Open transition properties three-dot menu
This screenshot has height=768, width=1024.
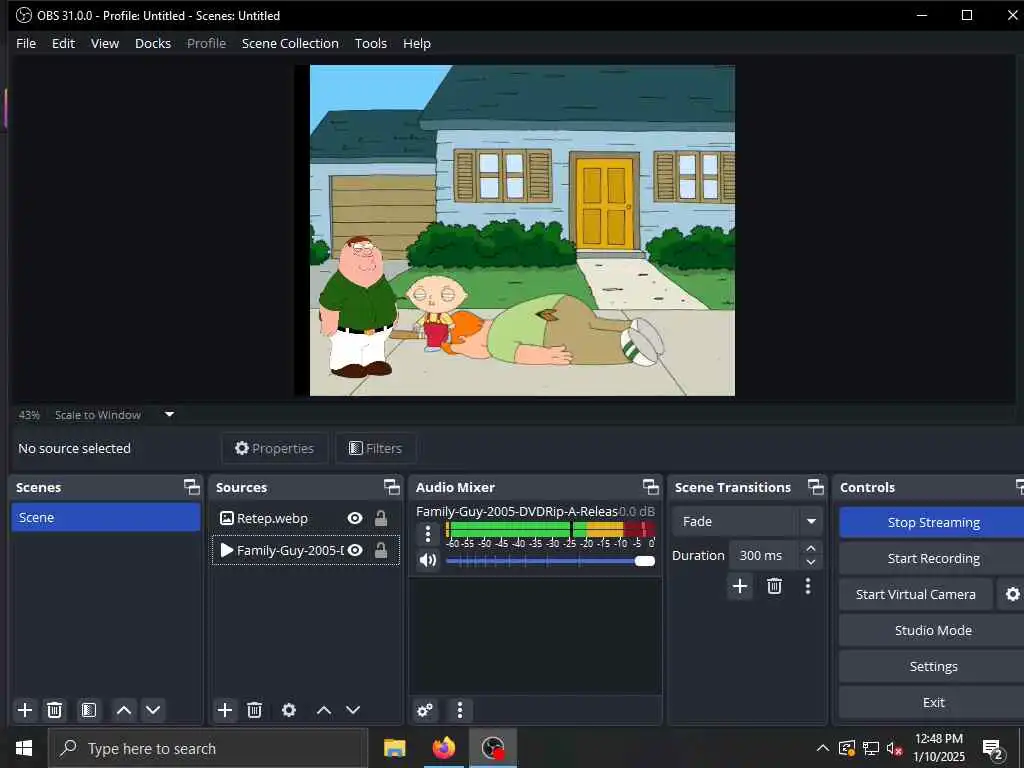(808, 586)
